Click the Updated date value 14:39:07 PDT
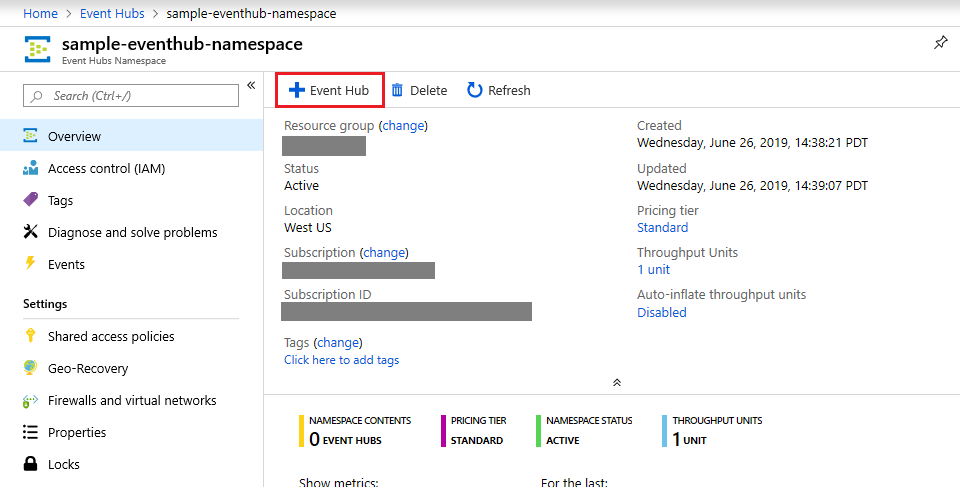The width and height of the screenshot is (960, 487). pos(752,186)
